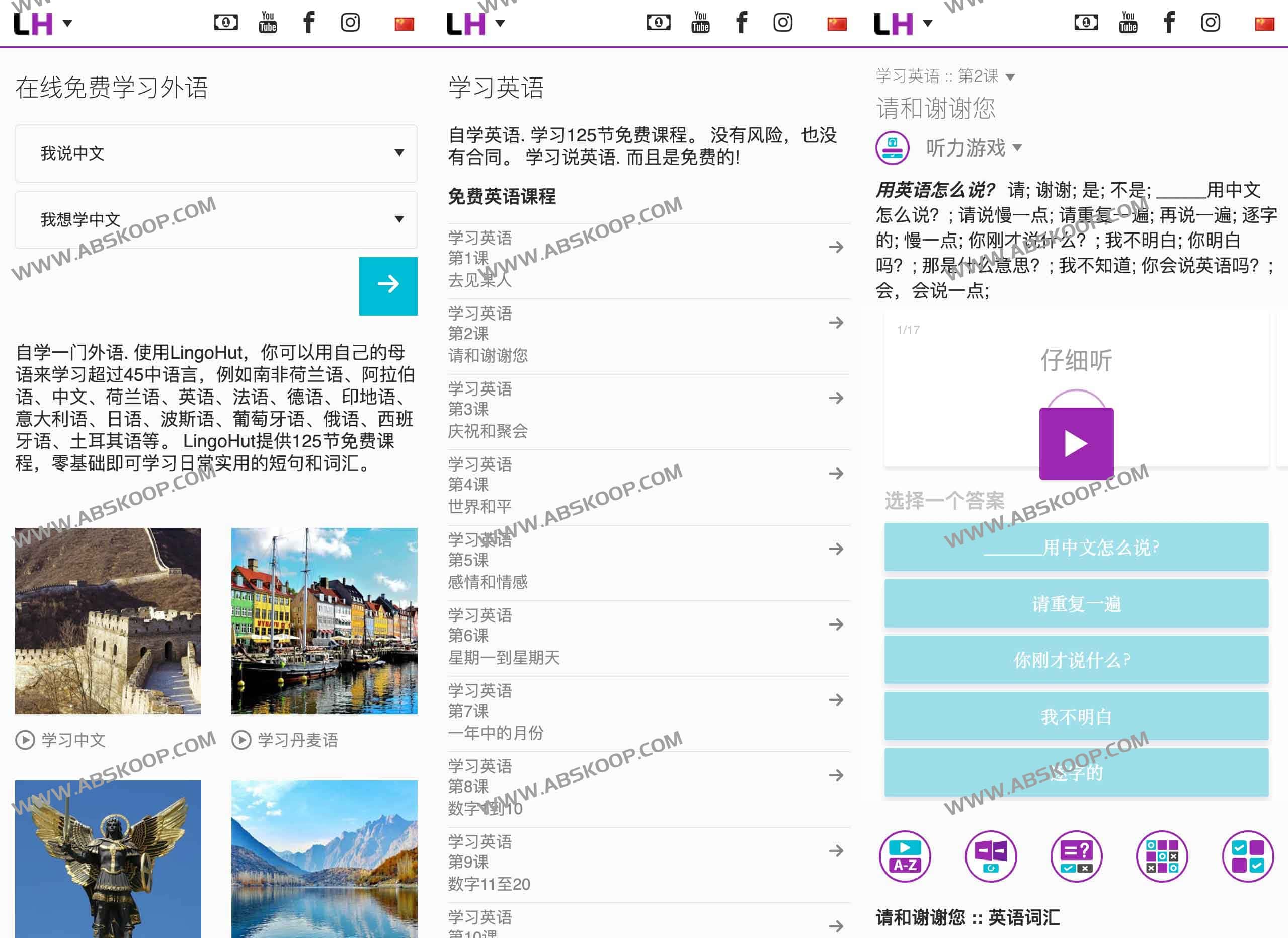Image resolution: width=1288 pixels, height=938 pixels.
Task: Expand the 第2课 lesson selector dropdown
Action: [x=1010, y=76]
